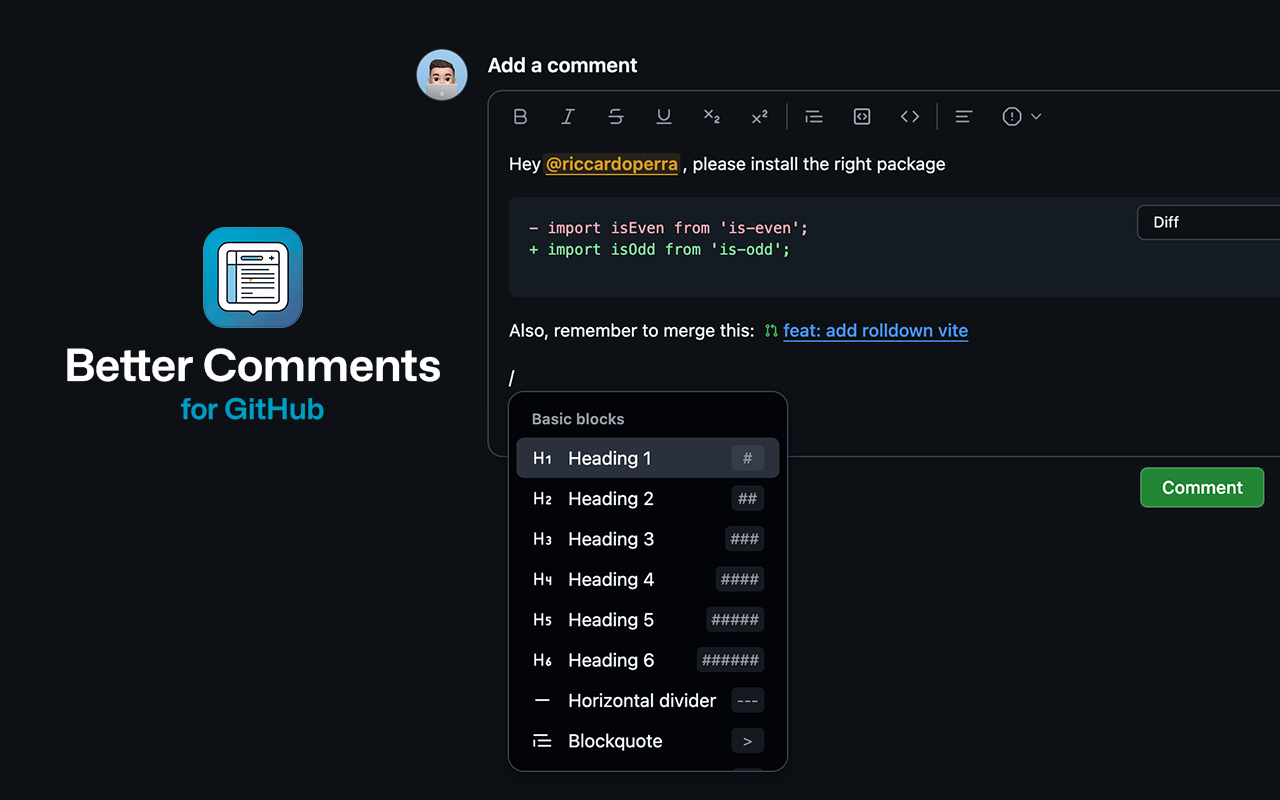Open the 'feat: add rolldown vite' link
The width and height of the screenshot is (1280, 800).
[x=875, y=331]
